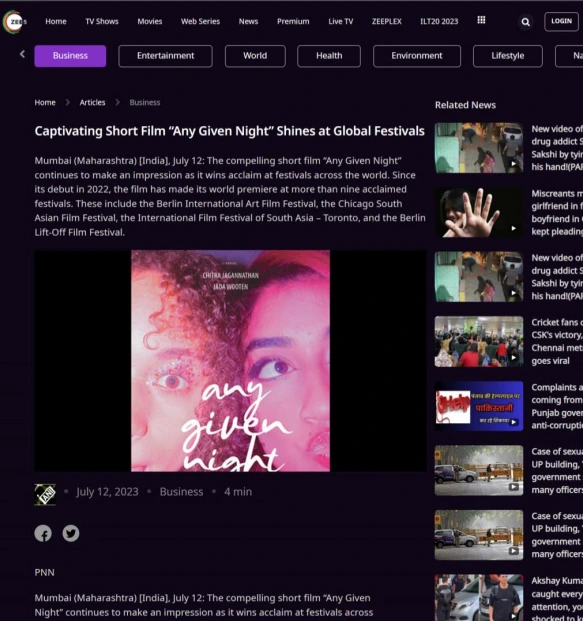Open Punjab complaints news thumbnail
This screenshot has width=583, height=621.
tap(478, 406)
